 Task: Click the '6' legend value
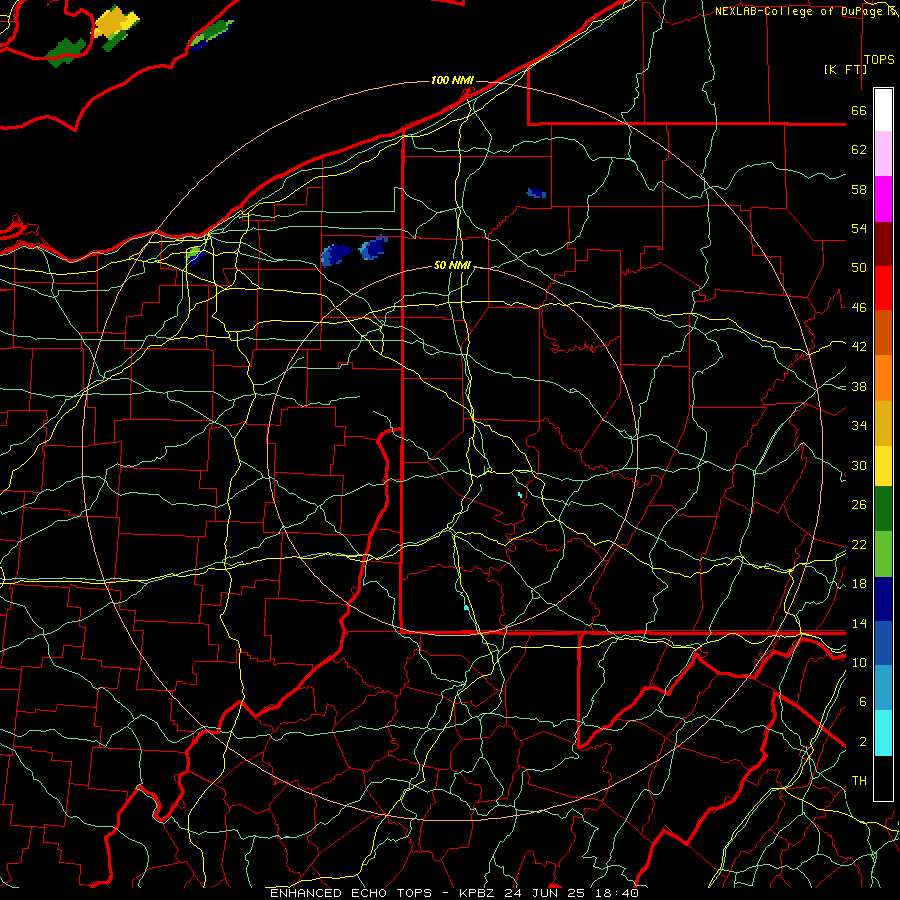863,702
